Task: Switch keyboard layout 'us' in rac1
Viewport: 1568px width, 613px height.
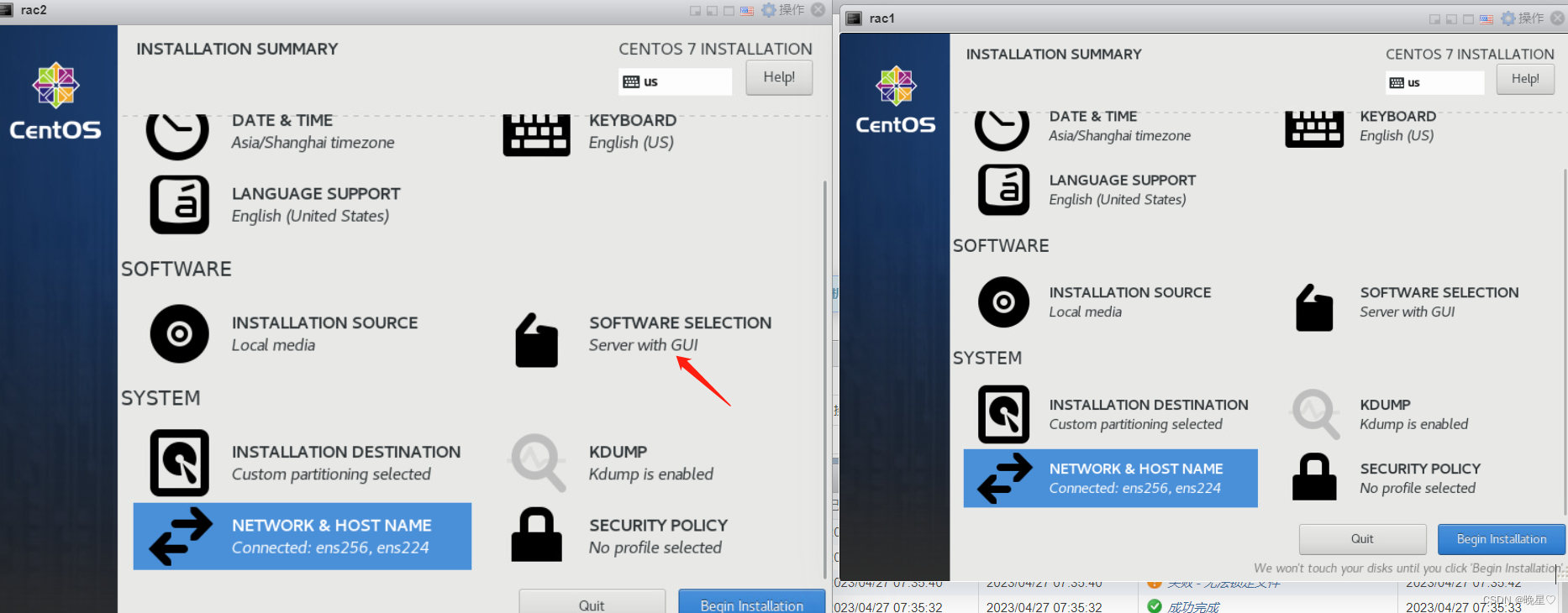Action: point(1434,82)
